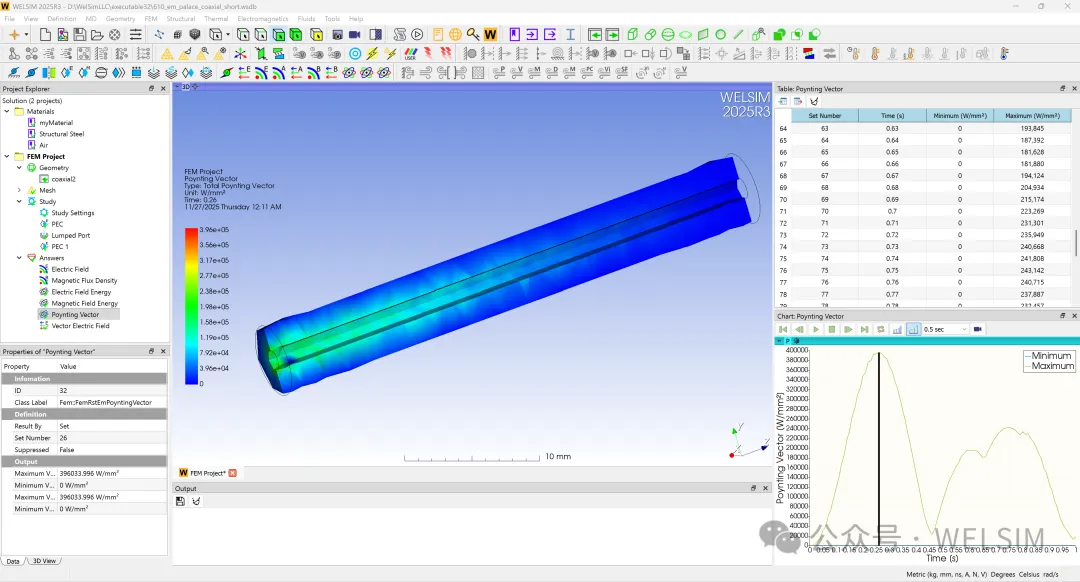
Task: Select Magnetic Flux Density in the tree
Action: [84, 280]
